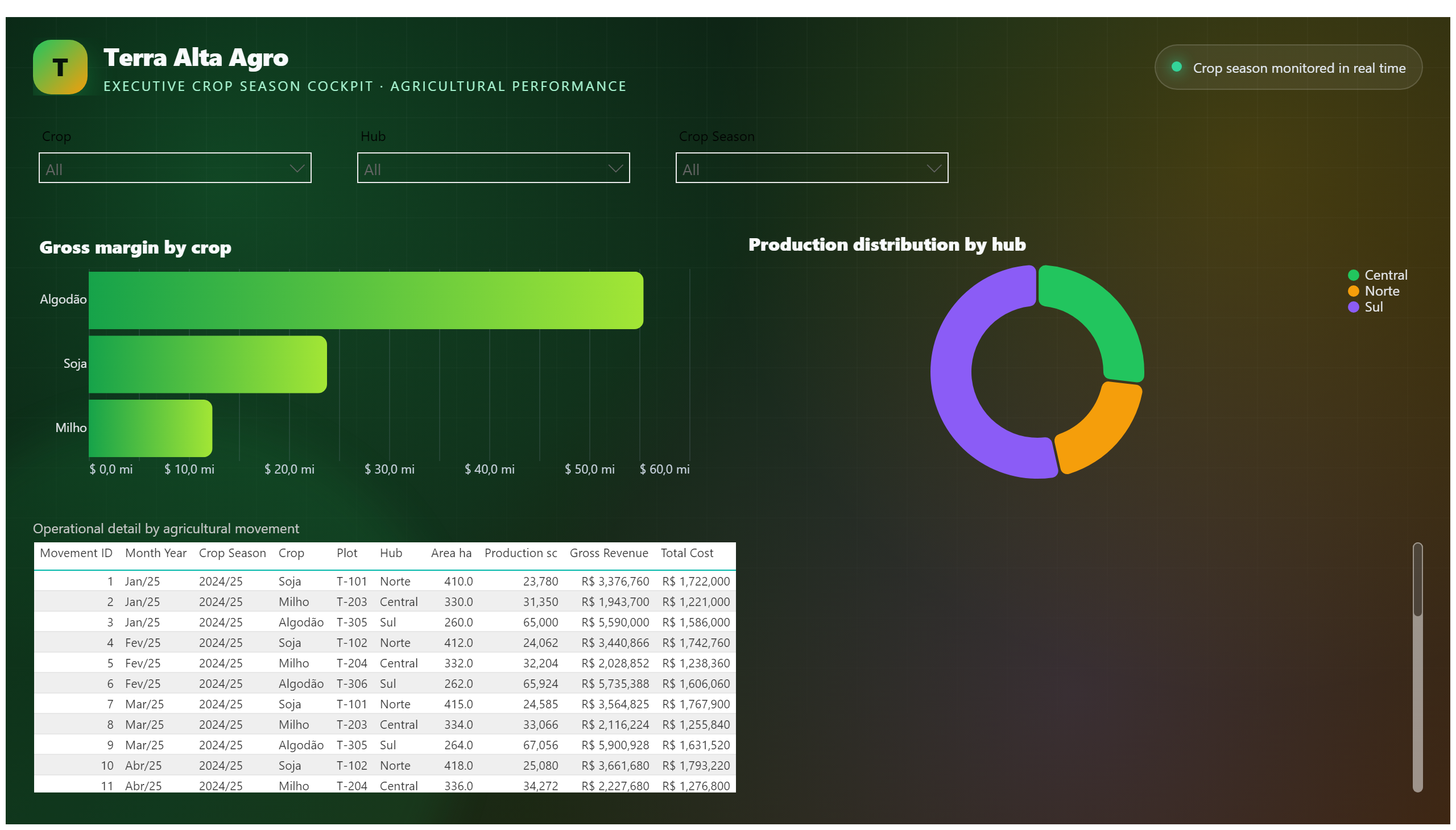1456x830 pixels.
Task: Select the Milho gross margin bar
Action: [151, 428]
